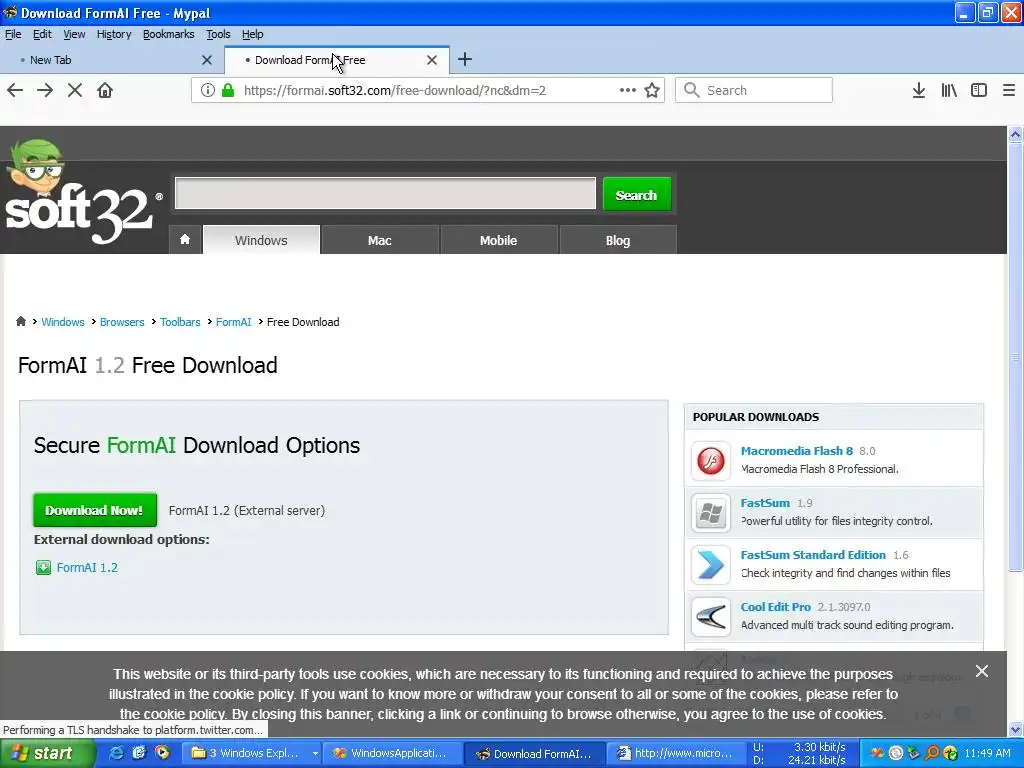Open the Help menu
The width and height of the screenshot is (1024, 768).
pyautogui.click(x=252, y=34)
